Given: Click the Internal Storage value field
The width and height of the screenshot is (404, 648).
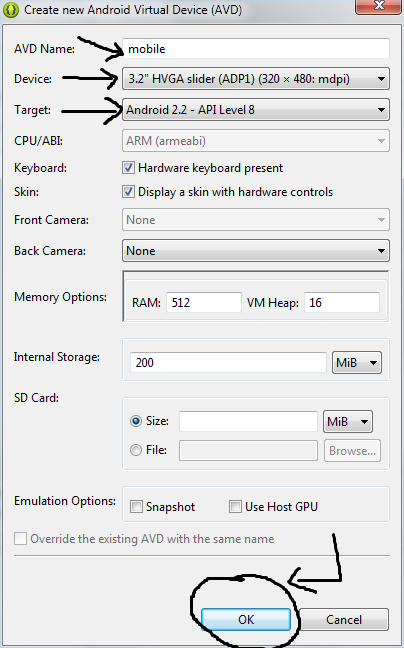Looking at the screenshot, I should tap(228, 362).
